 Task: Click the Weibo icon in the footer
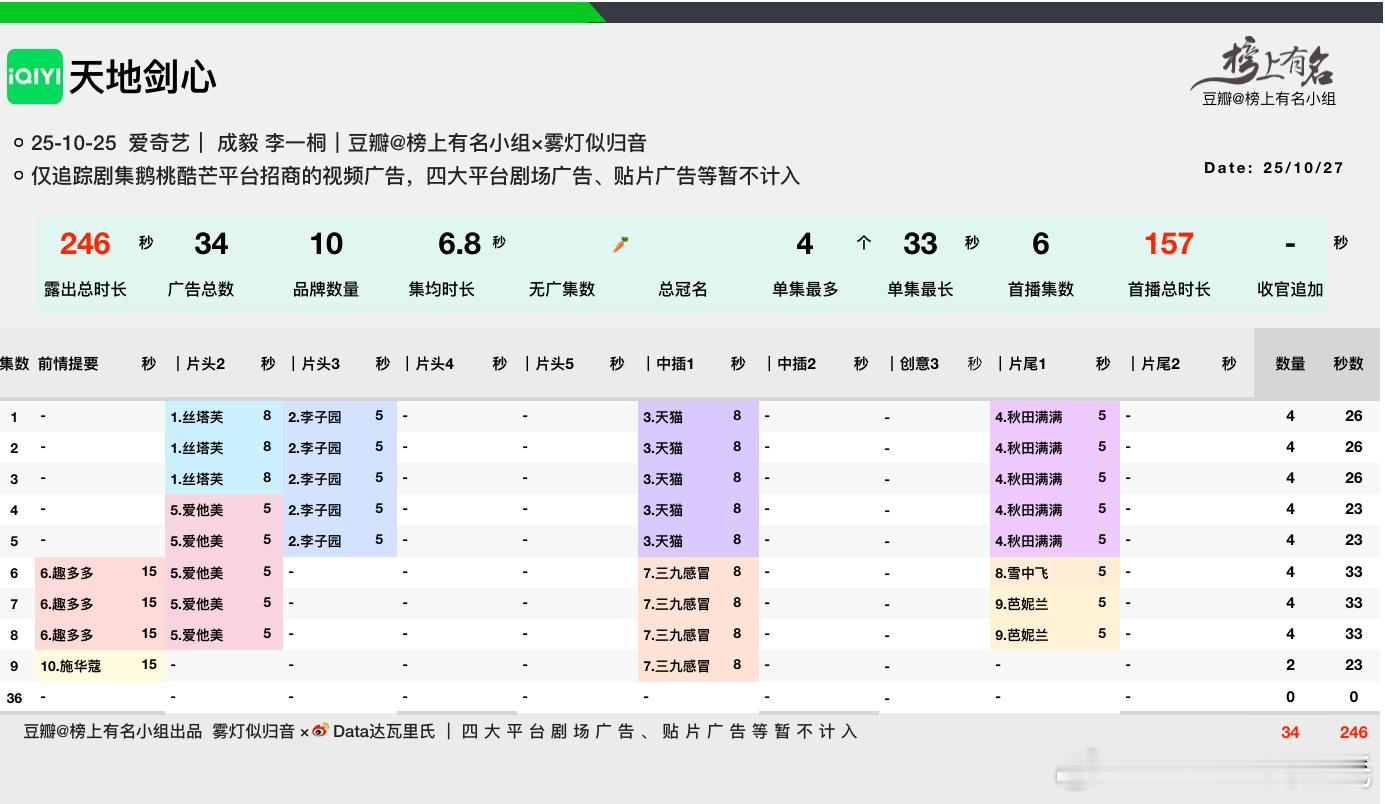tap(320, 731)
